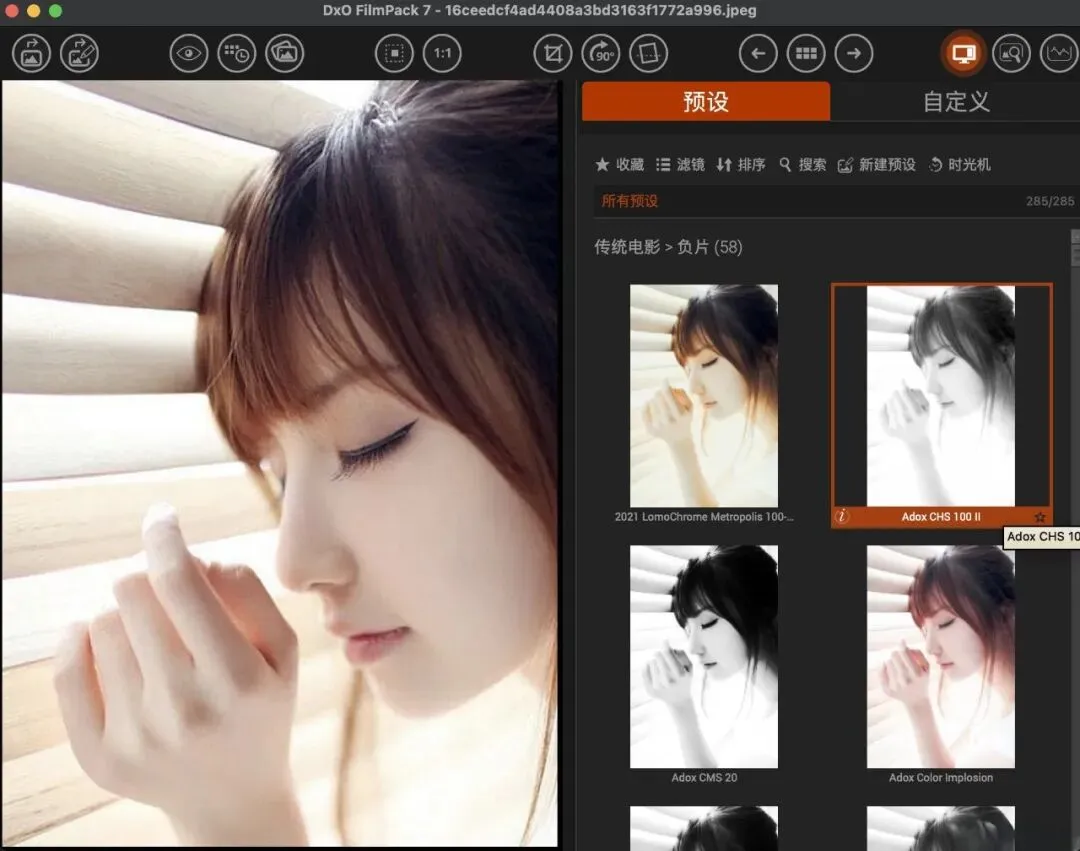Switch to 自定义 tab
The image size is (1080, 851).
(x=956, y=101)
